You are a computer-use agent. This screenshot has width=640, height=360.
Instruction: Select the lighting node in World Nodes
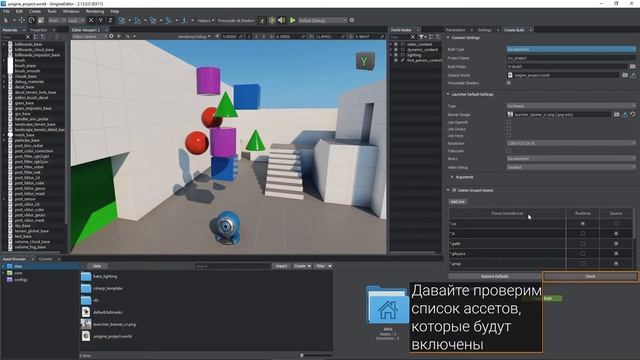tap(413, 55)
